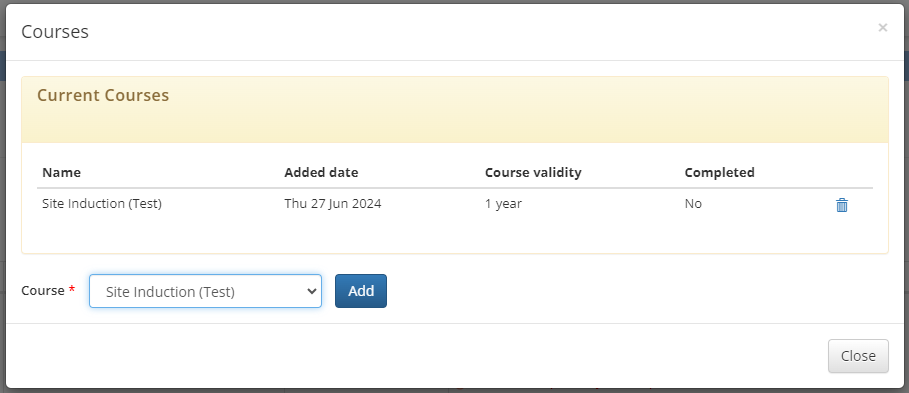Click the Current Courses panel heading
This screenshot has width=909, height=393.
pos(103,95)
